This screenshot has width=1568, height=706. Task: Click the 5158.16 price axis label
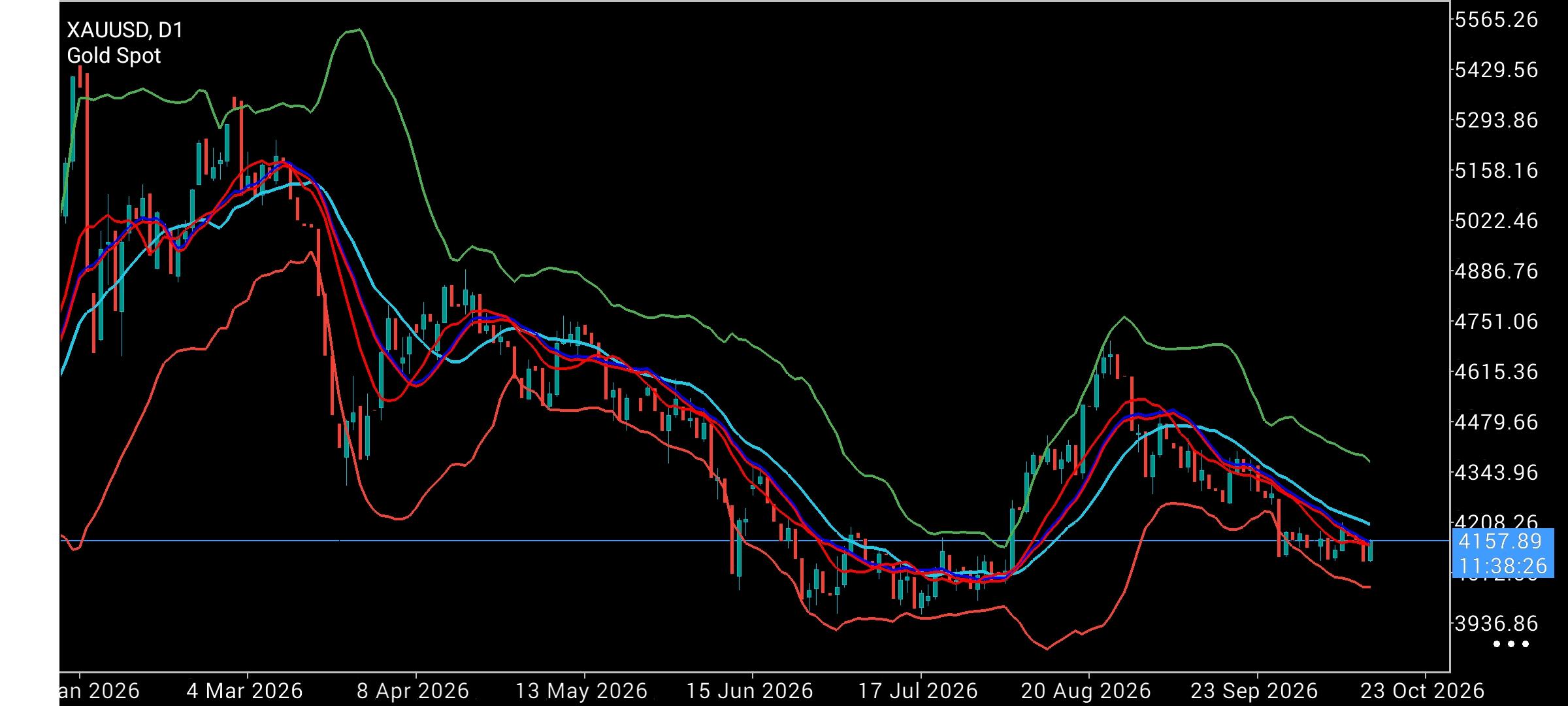tap(1496, 171)
